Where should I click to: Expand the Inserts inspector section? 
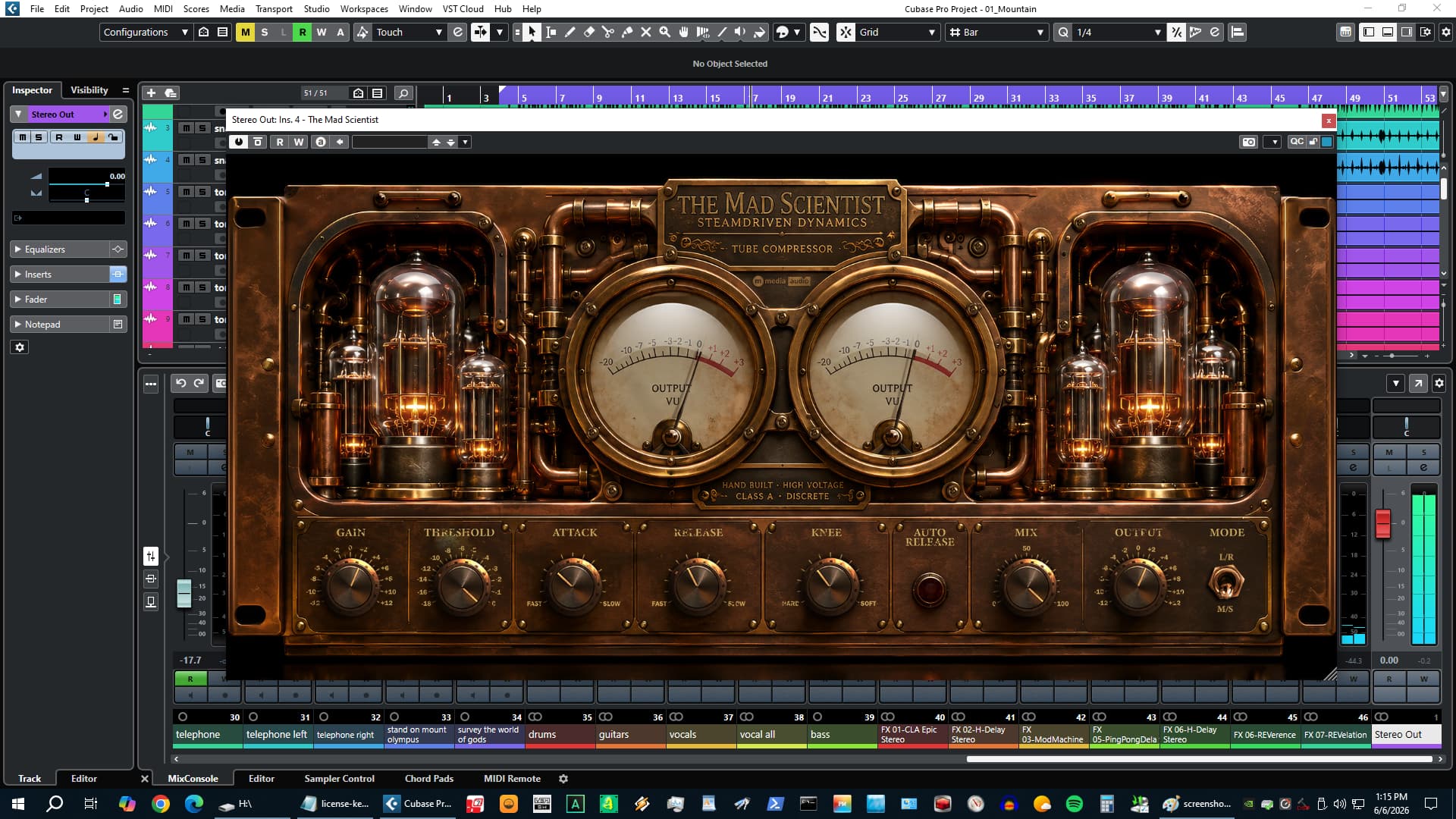(x=61, y=274)
